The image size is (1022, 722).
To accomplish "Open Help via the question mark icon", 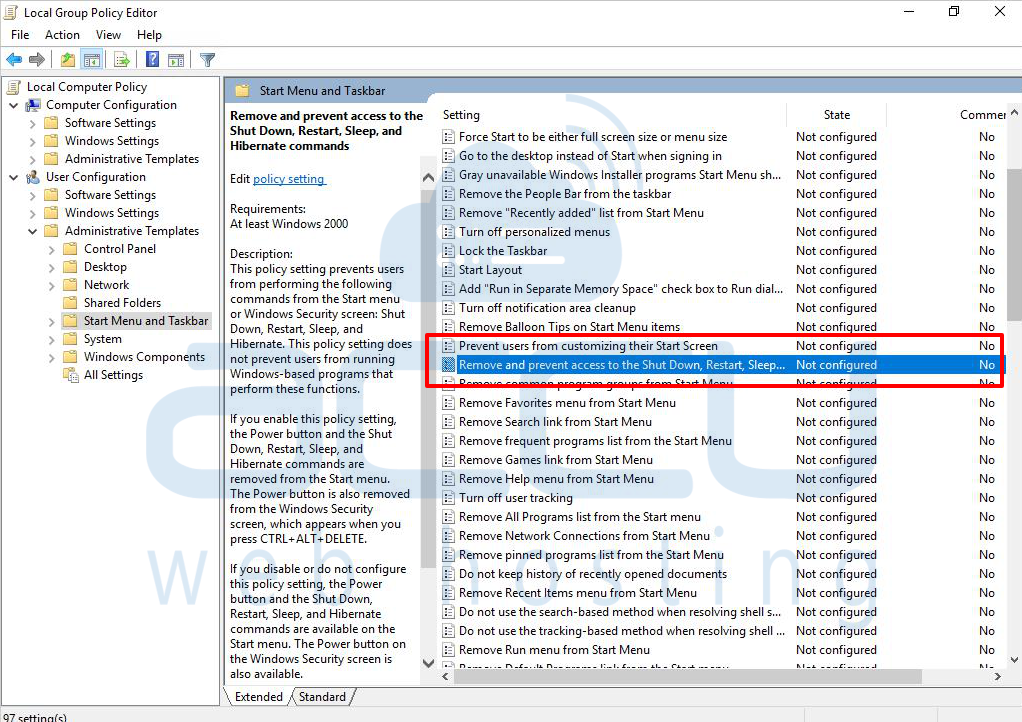I will point(152,59).
